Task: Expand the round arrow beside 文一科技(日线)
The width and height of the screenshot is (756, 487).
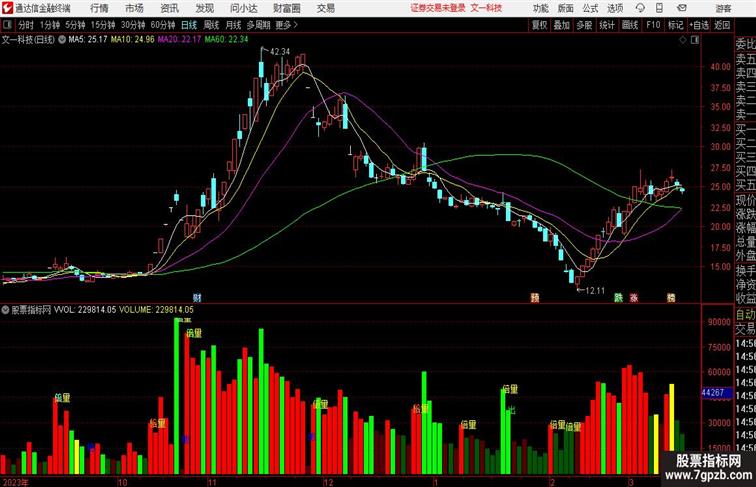Action: pyautogui.click(x=62, y=40)
